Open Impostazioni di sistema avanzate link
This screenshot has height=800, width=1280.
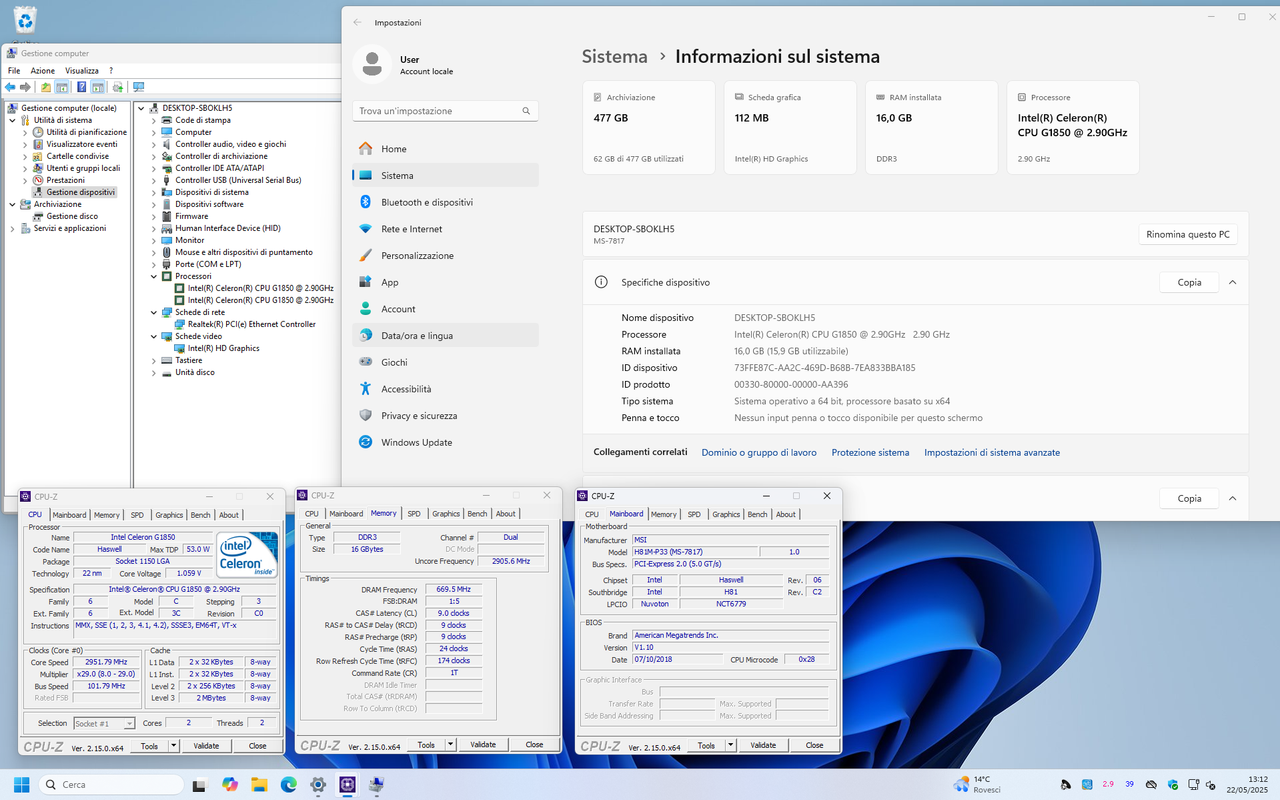pos(992,453)
